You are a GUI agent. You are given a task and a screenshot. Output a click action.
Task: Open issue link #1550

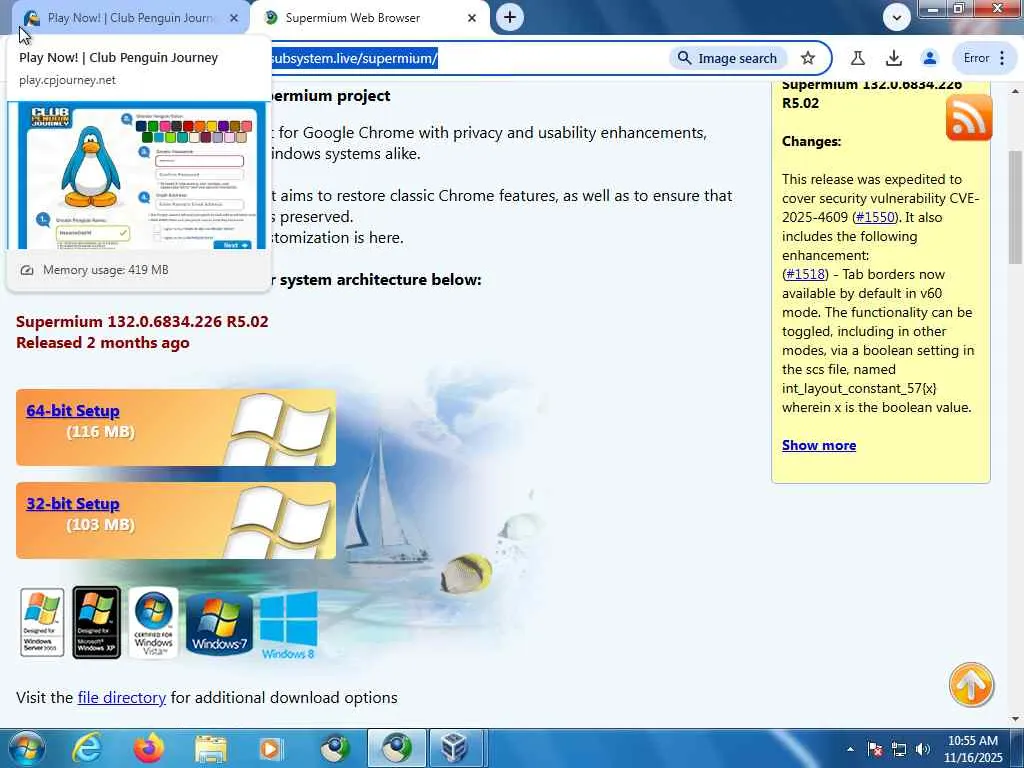pos(875,217)
